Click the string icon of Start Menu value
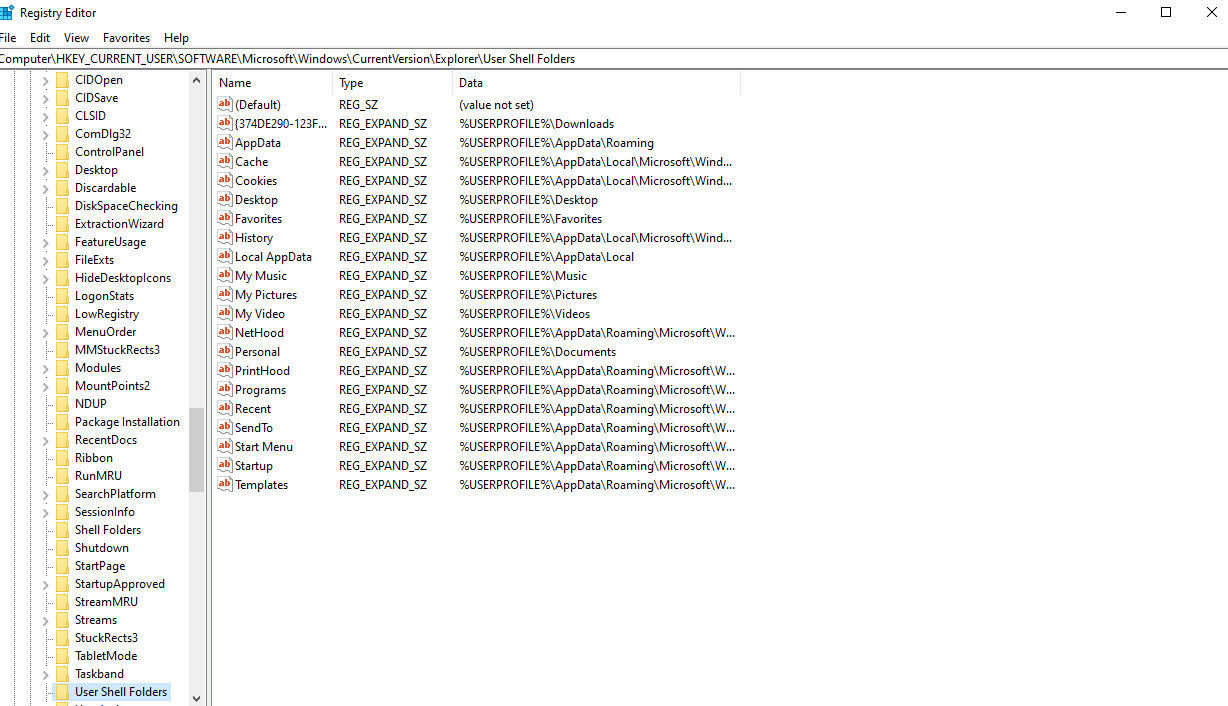 (225, 446)
